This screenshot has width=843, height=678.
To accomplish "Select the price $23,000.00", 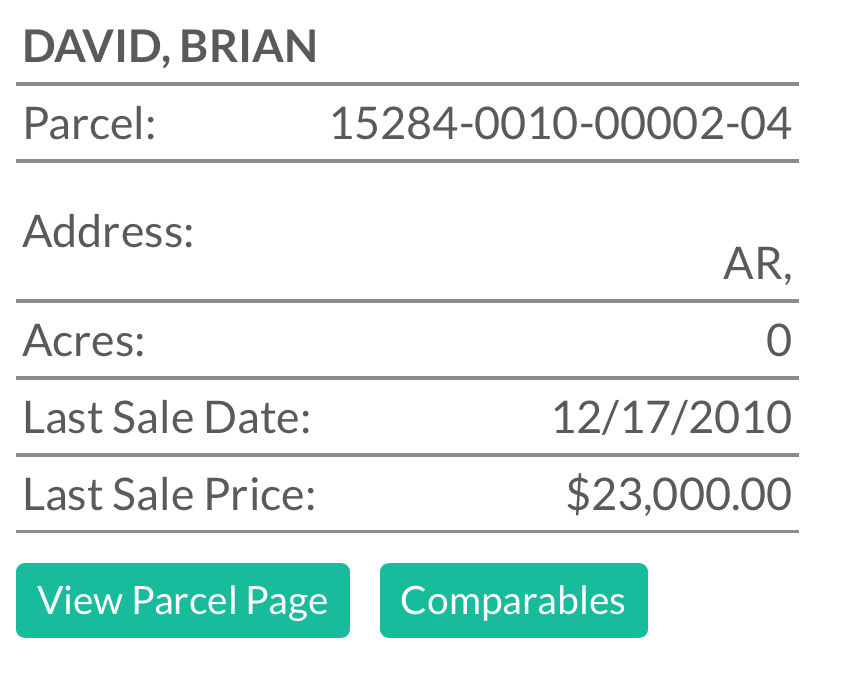I will pos(678,494).
